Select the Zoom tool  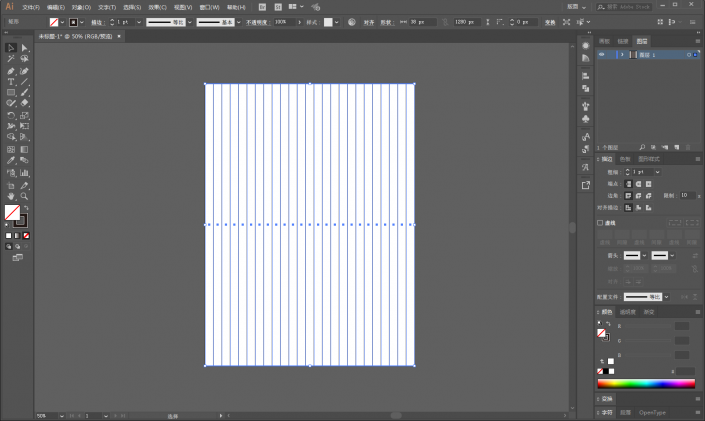pos(25,197)
